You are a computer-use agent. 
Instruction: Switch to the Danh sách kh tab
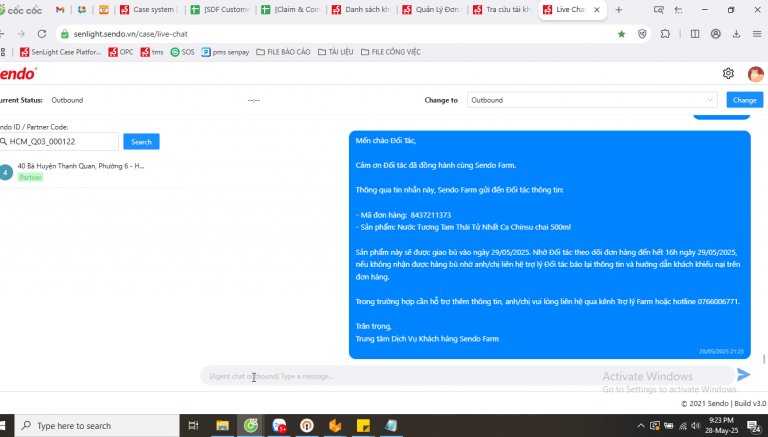tap(363, 10)
